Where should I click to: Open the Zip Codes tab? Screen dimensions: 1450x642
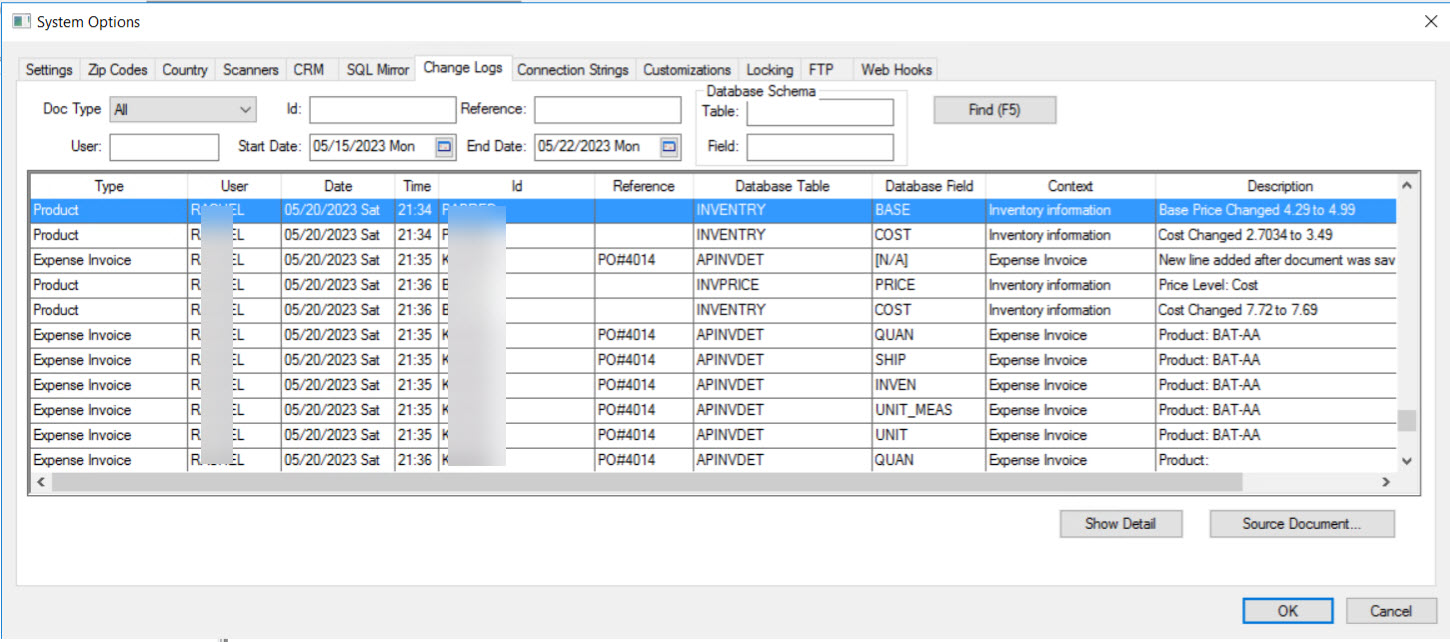pyautogui.click(x=116, y=69)
